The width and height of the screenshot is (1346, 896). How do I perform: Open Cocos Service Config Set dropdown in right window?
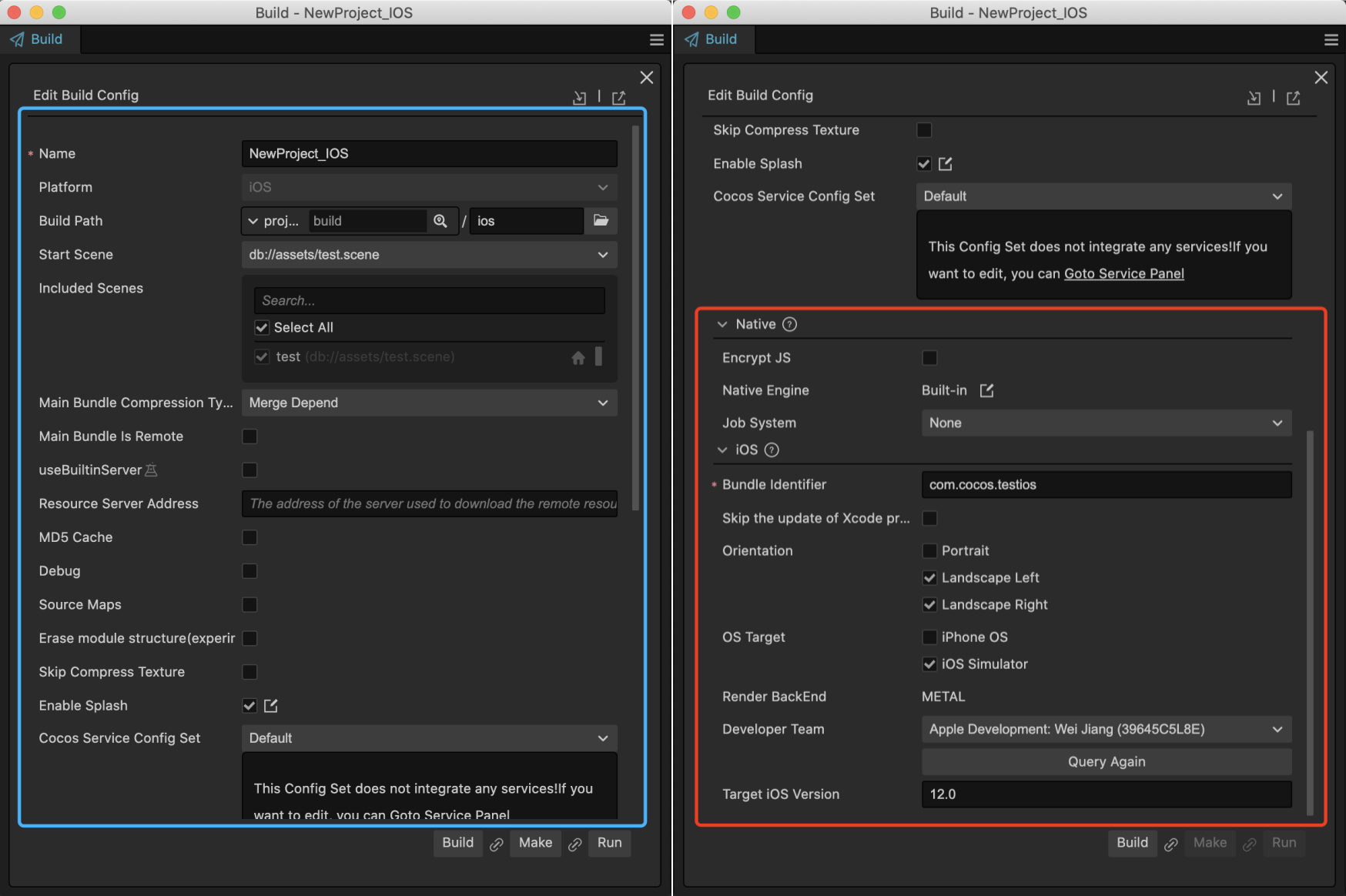(x=1104, y=196)
